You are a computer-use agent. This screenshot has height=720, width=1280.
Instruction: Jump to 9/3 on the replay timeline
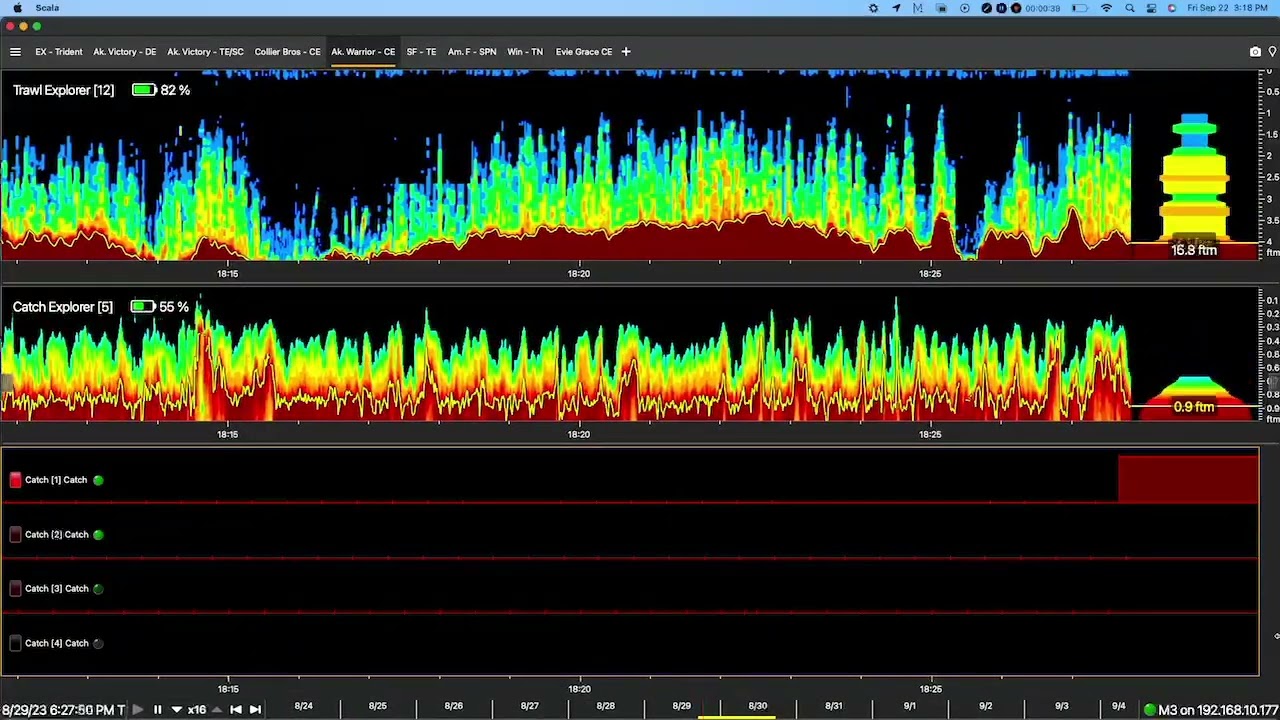[x=1061, y=706]
